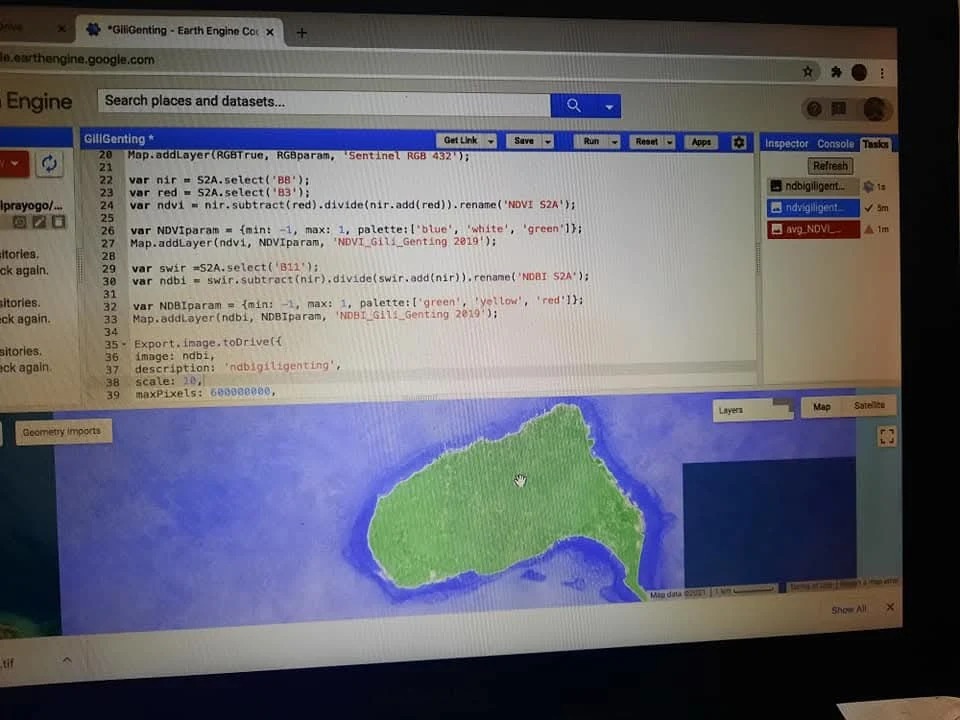Screen dimensions: 960x720
Task: Open the .tif download options chevron
Action: pyautogui.click(x=67, y=660)
